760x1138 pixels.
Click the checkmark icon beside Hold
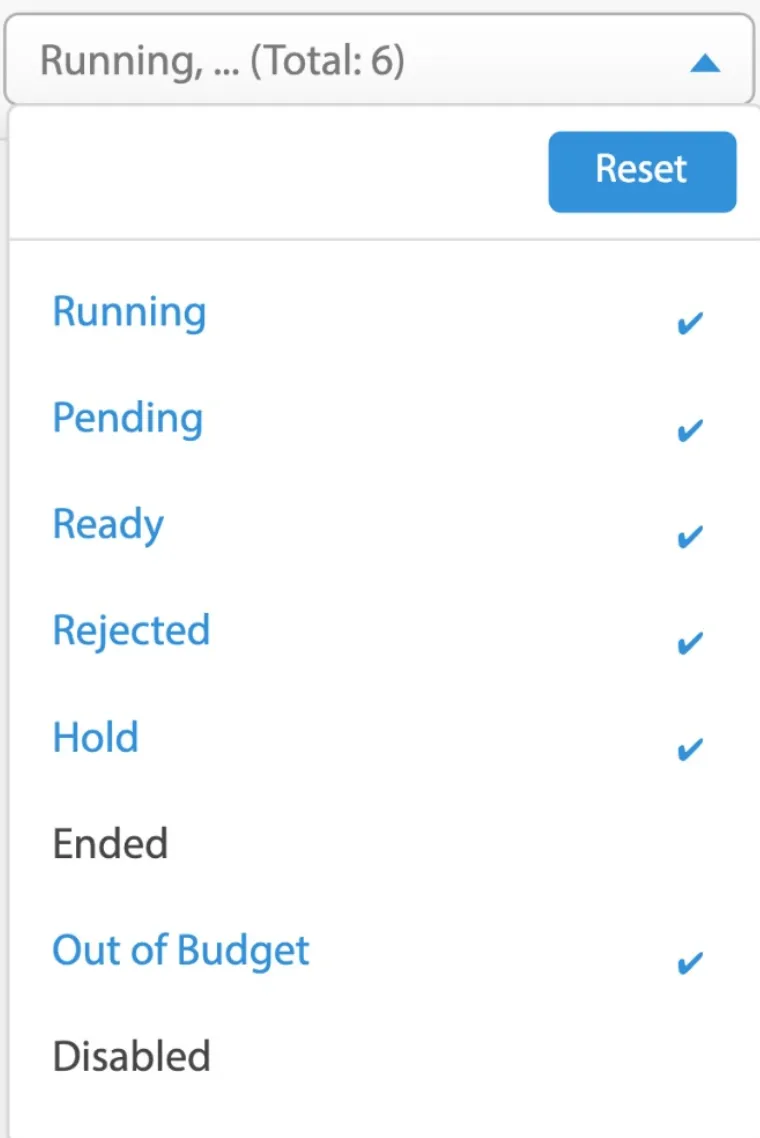pyautogui.click(x=690, y=749)
